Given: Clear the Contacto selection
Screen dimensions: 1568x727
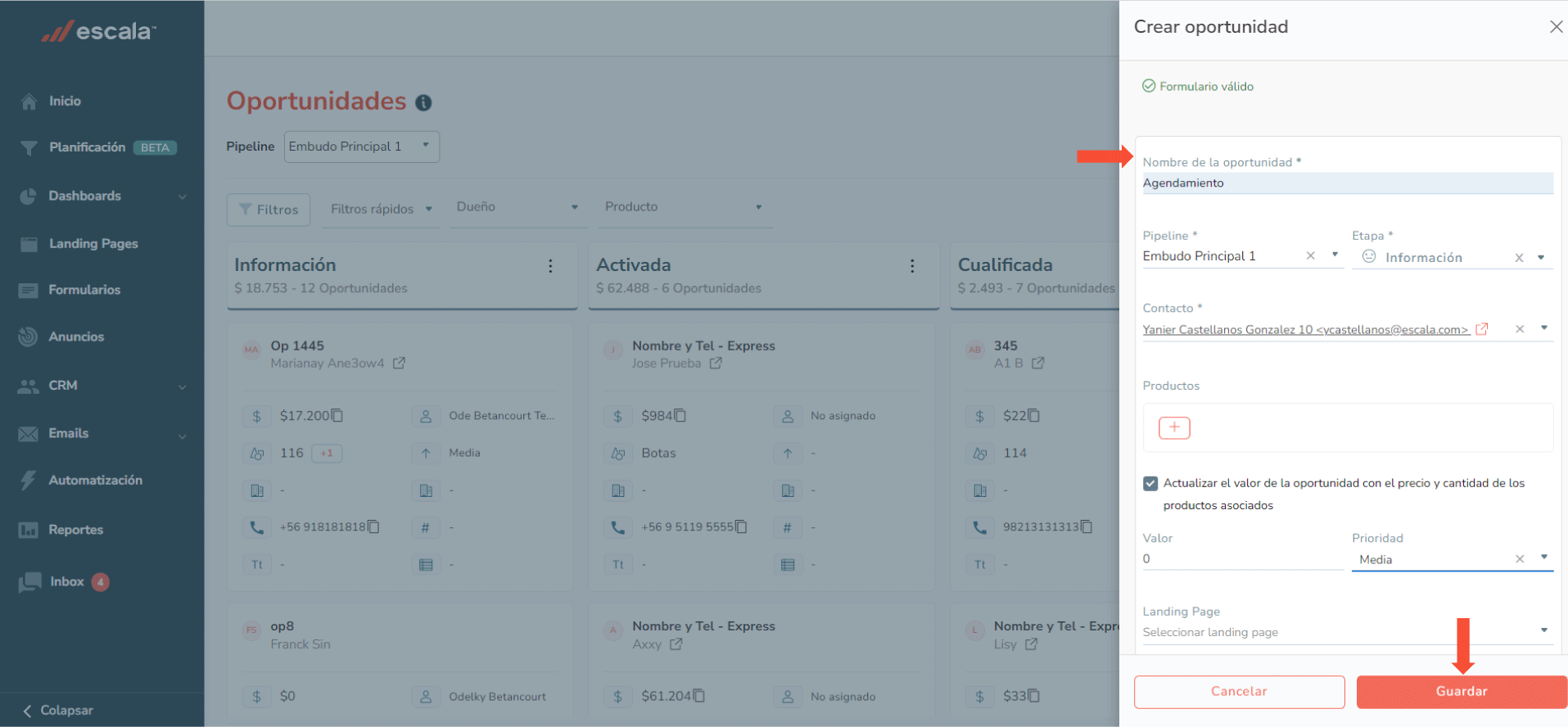Looking at the screenshot, I should [1520, 329].
